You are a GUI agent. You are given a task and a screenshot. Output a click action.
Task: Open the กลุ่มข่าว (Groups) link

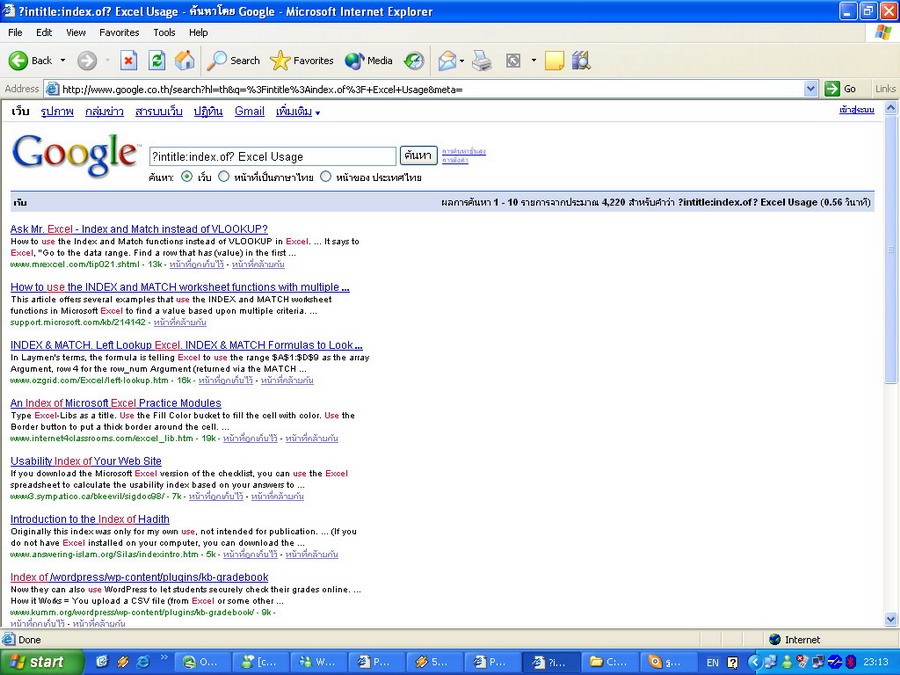[104, 111]
